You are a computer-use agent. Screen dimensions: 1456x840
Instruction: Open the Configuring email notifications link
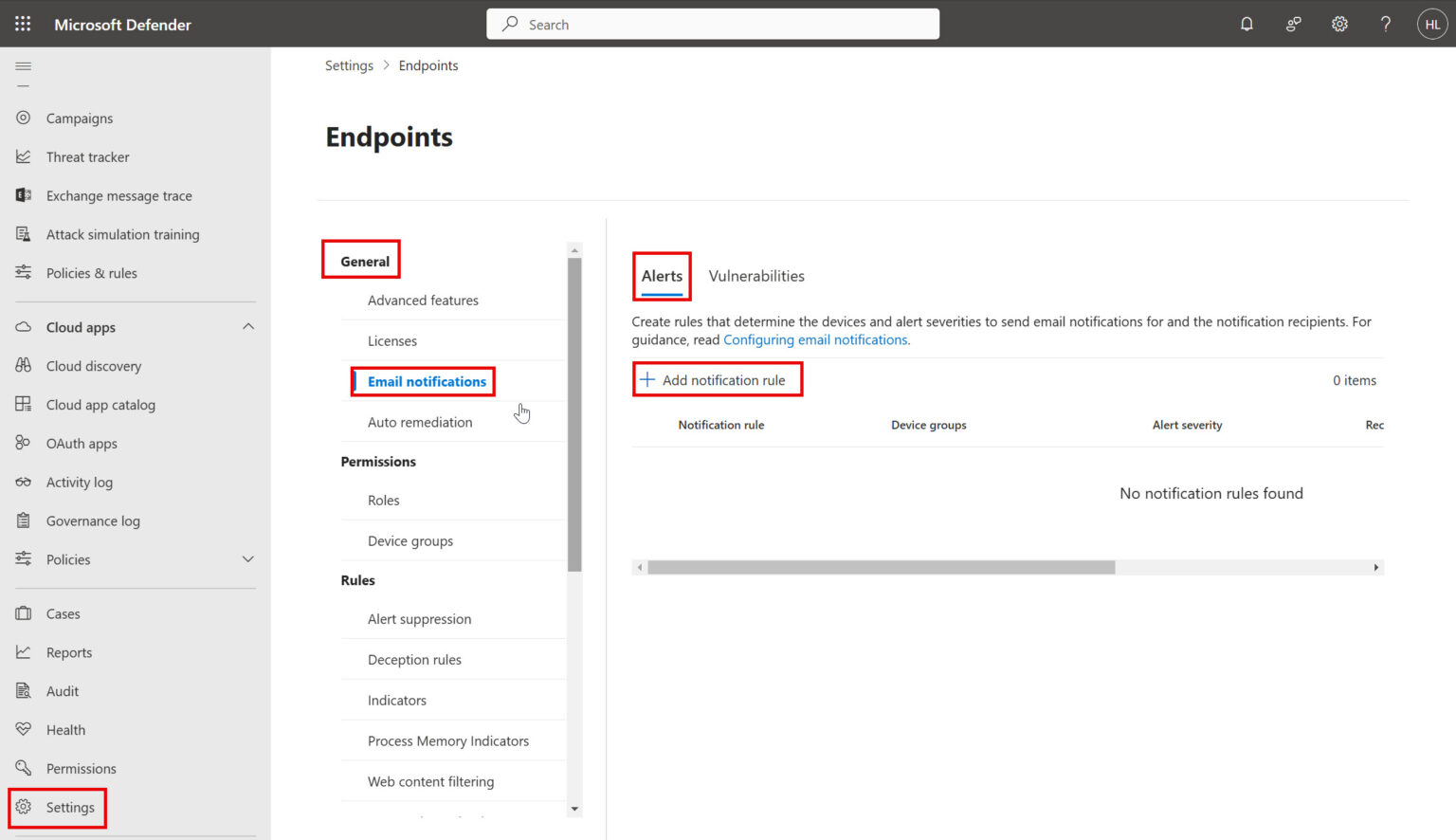click(x=814, y=338)
